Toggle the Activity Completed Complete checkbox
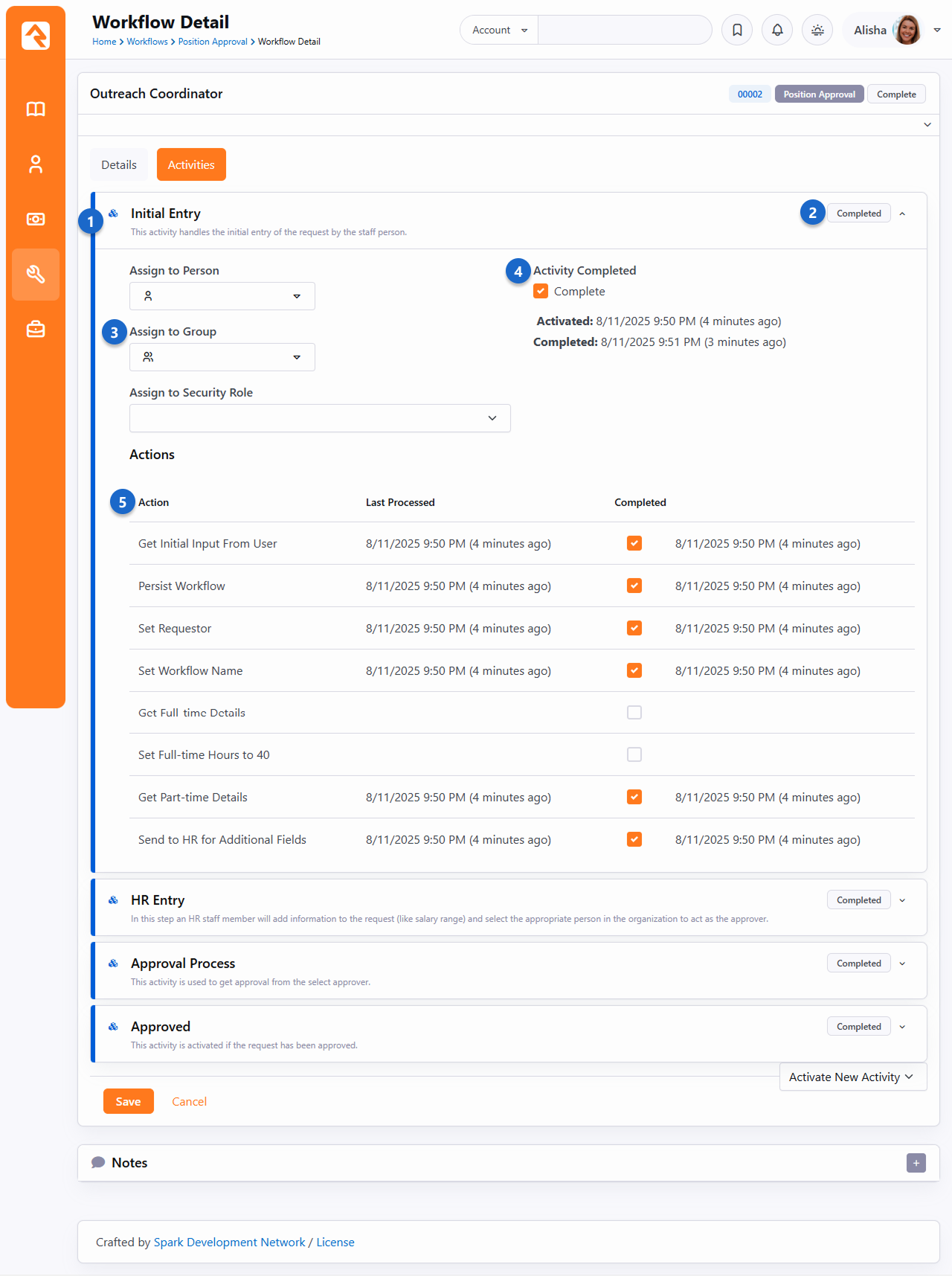The height and width of the screenshot is (1276, 952). point(541,292)
